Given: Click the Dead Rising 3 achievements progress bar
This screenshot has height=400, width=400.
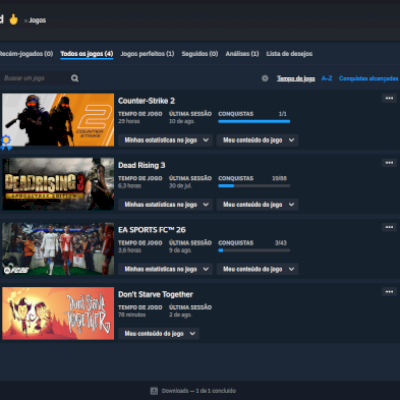Looking at the screenshot, I should tap(254, 186).
